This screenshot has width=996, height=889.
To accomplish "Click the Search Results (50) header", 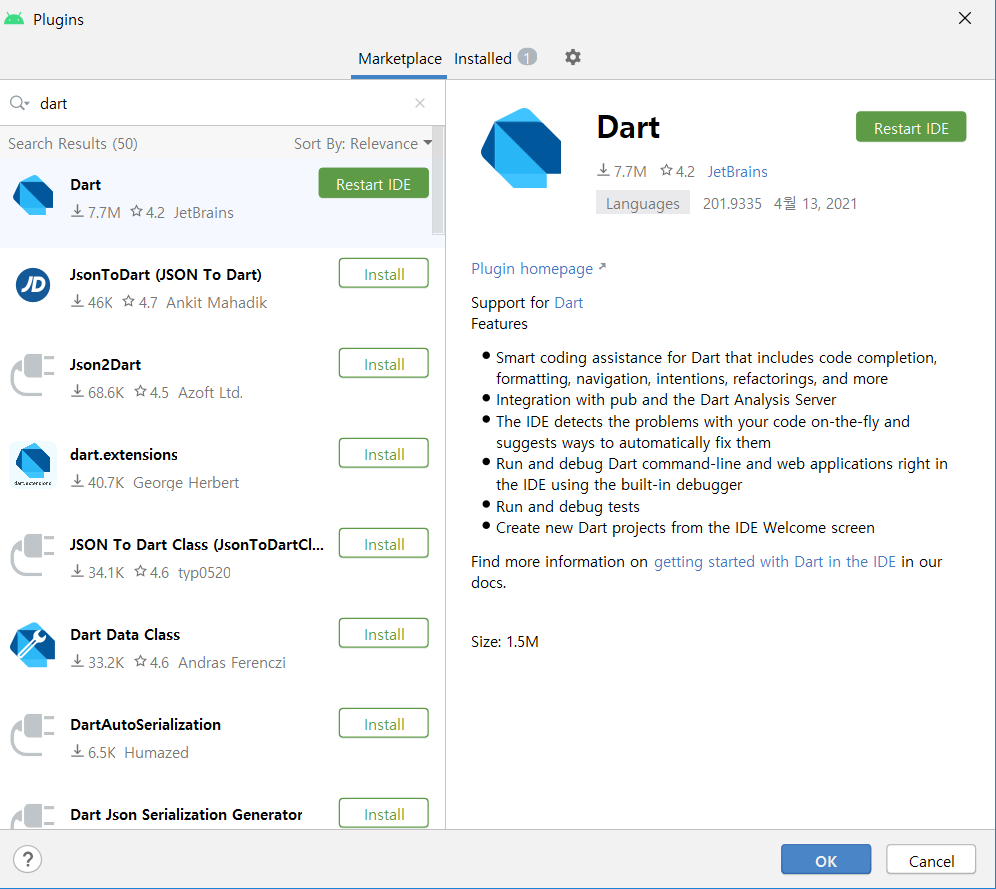I will click(x=72, y=144).
